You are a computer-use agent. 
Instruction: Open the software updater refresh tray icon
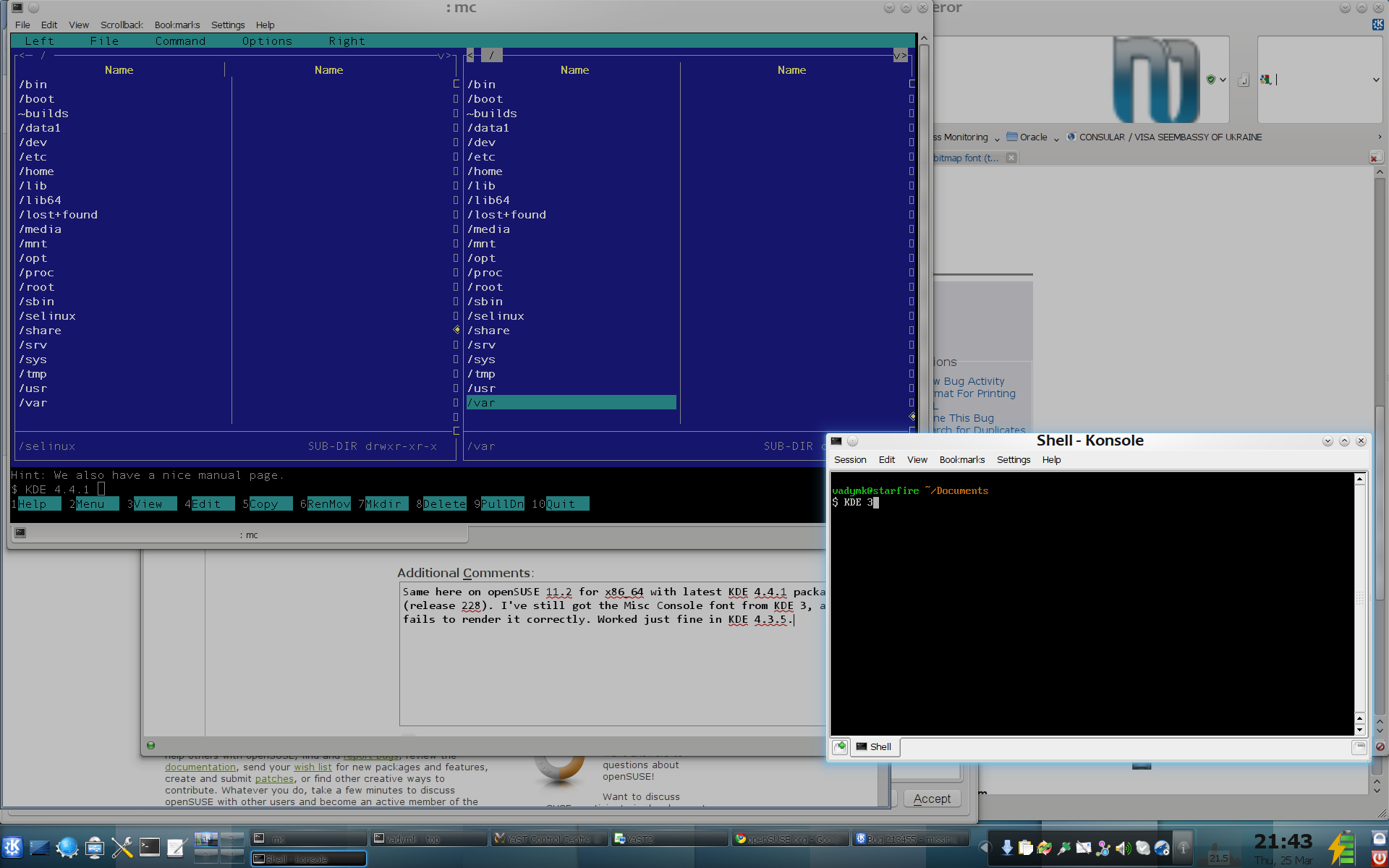pos(1045,848)
